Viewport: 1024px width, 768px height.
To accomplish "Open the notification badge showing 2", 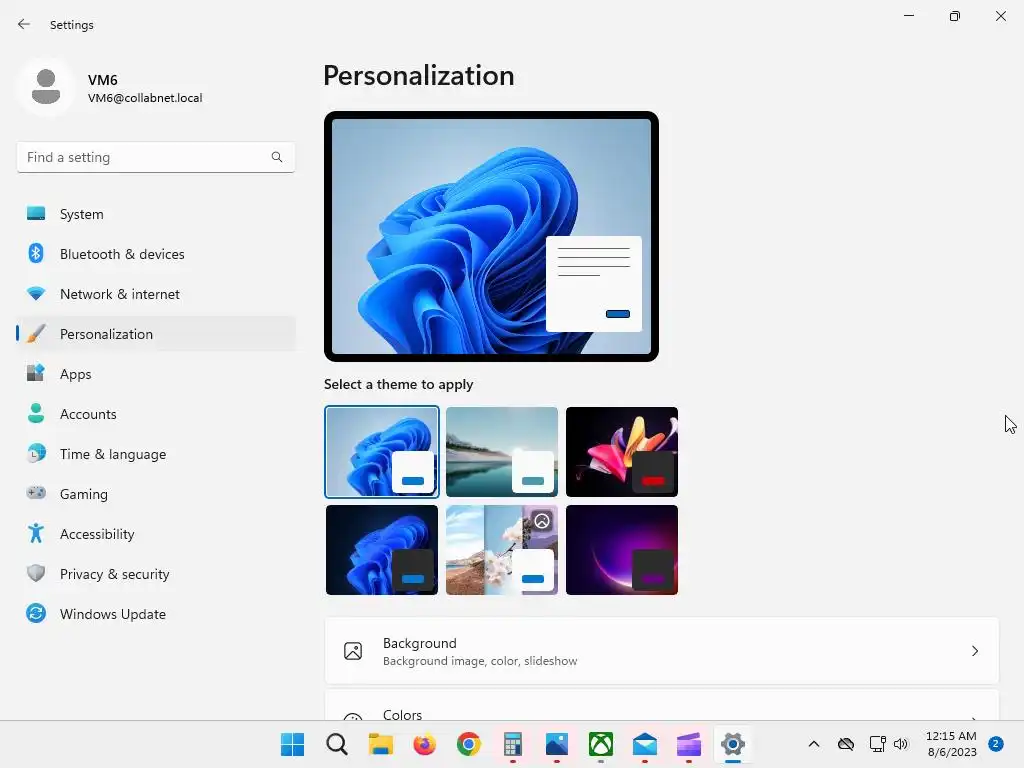I will point(995,744).
